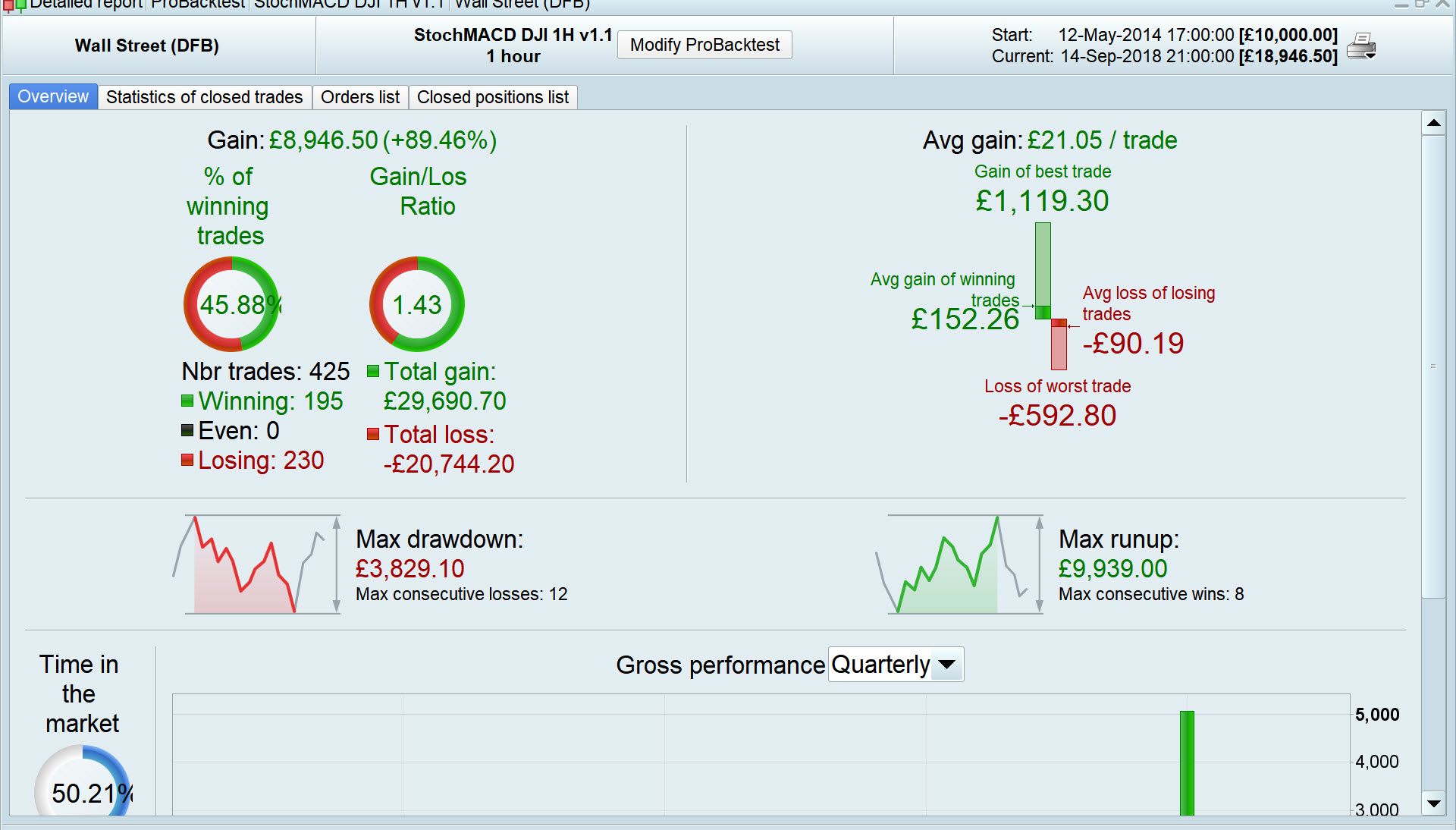Click the ProBacktest window icon in the title bar

[14, 5]
